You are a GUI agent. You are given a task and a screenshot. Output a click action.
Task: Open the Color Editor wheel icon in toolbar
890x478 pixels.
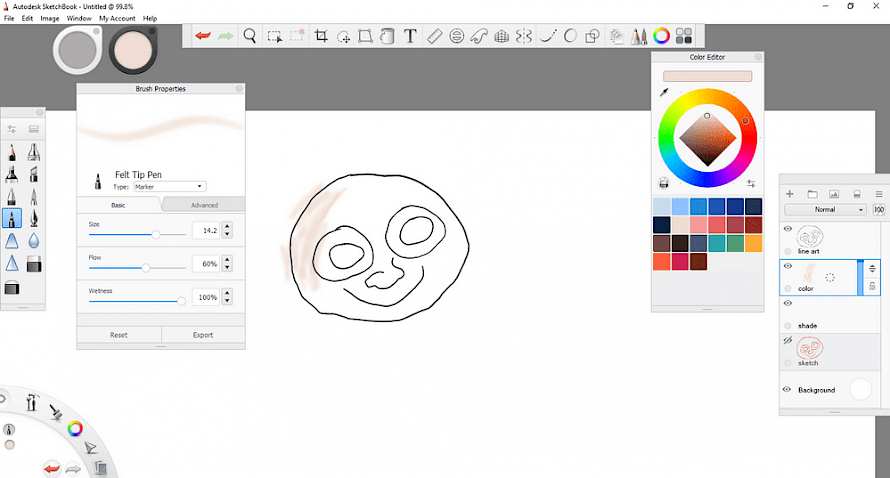pos(661,36)
